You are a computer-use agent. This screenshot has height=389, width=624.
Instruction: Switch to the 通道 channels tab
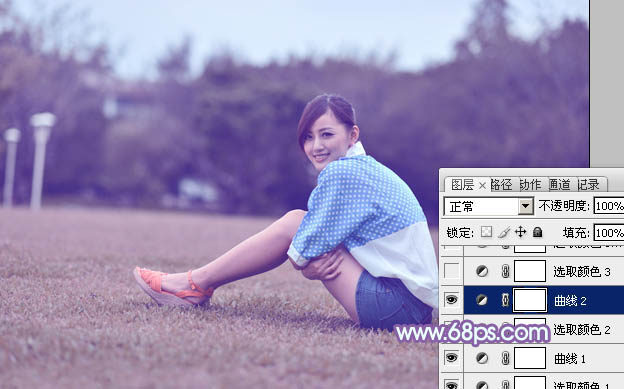click(560, 184)
